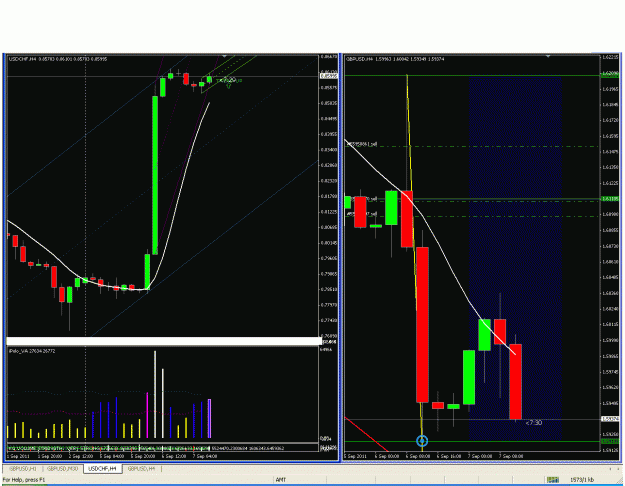Click the large green candle on USDCHF chart

pos(155,175)
